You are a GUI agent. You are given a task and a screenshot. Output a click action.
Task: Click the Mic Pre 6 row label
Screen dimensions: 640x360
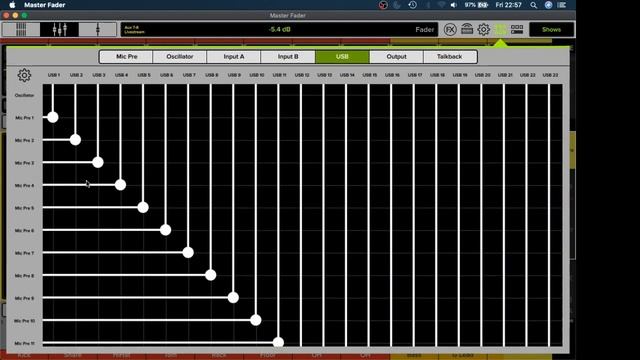pyautogui.click(x=24, y=231)
